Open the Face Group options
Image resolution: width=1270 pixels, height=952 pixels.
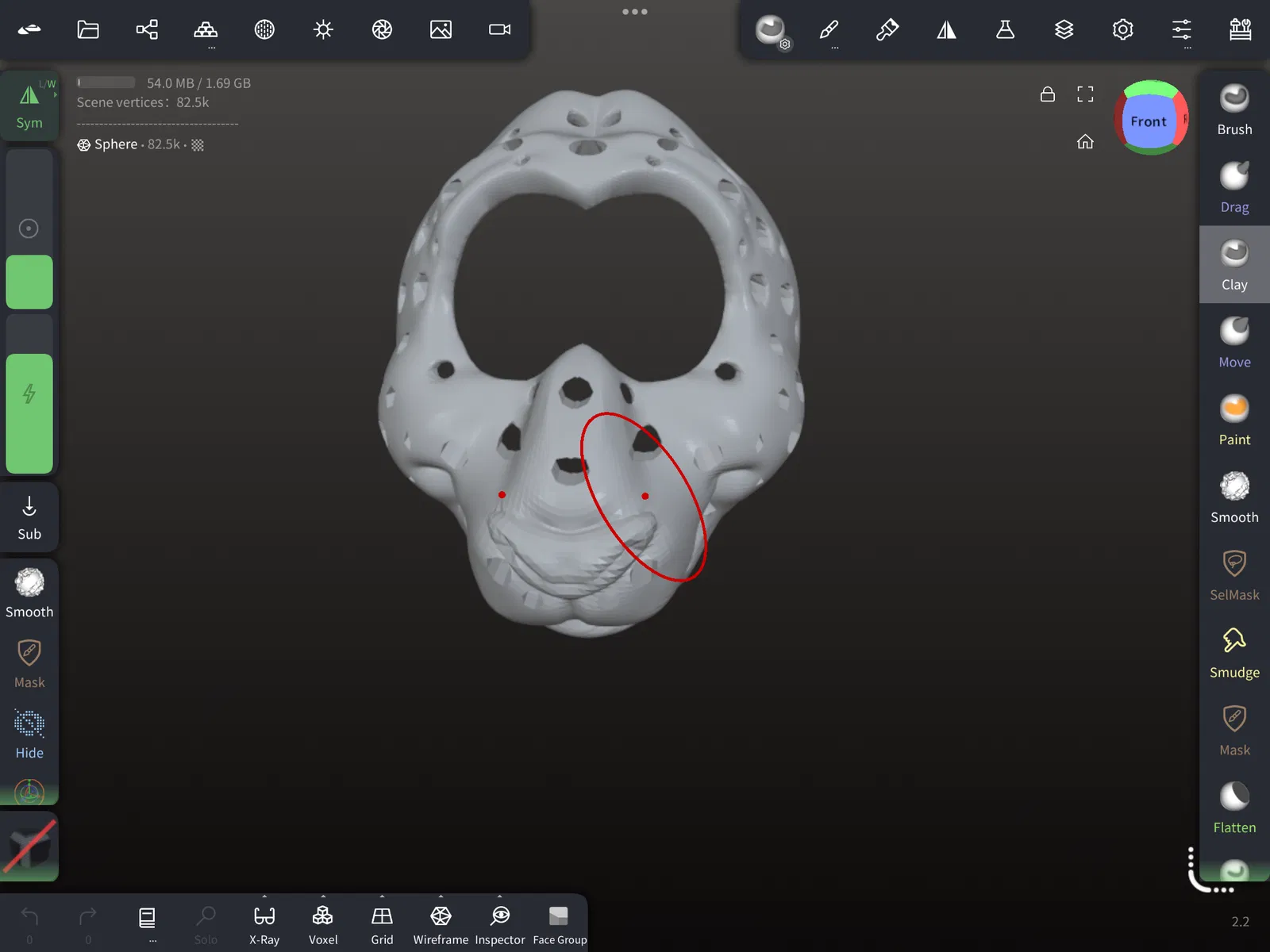560,925
